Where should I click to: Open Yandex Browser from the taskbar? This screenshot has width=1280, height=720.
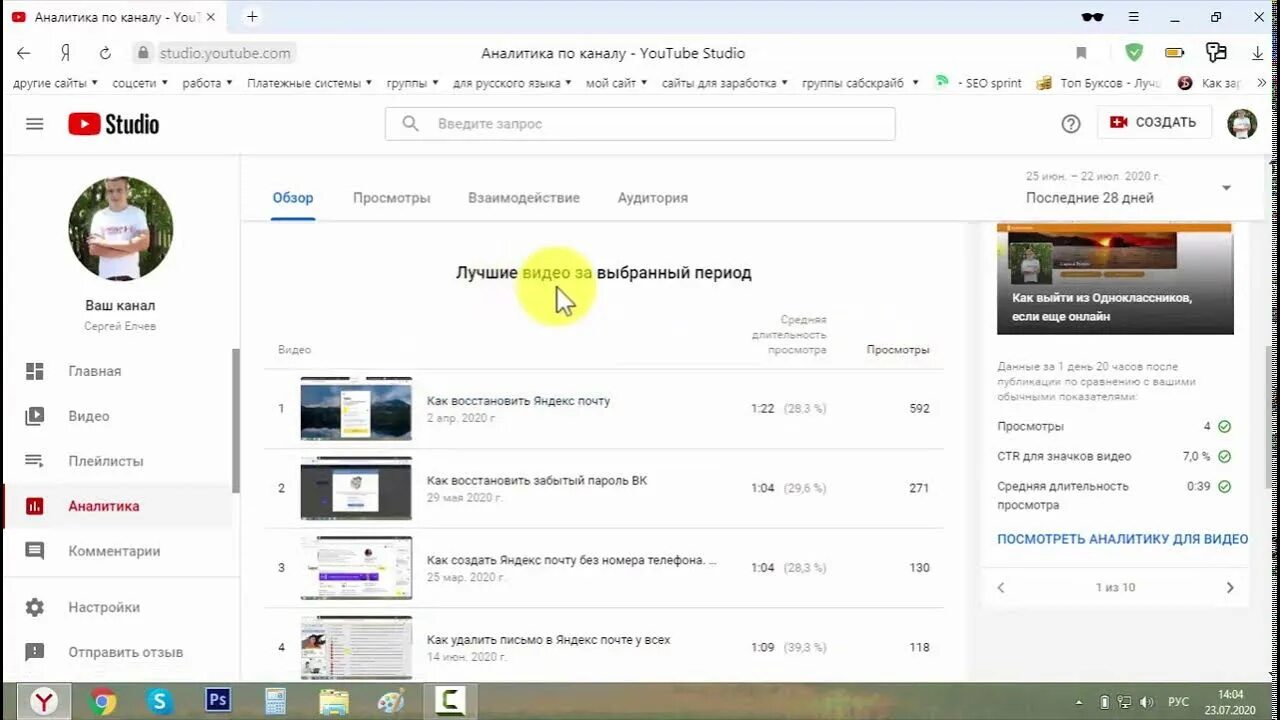[44, 702]
